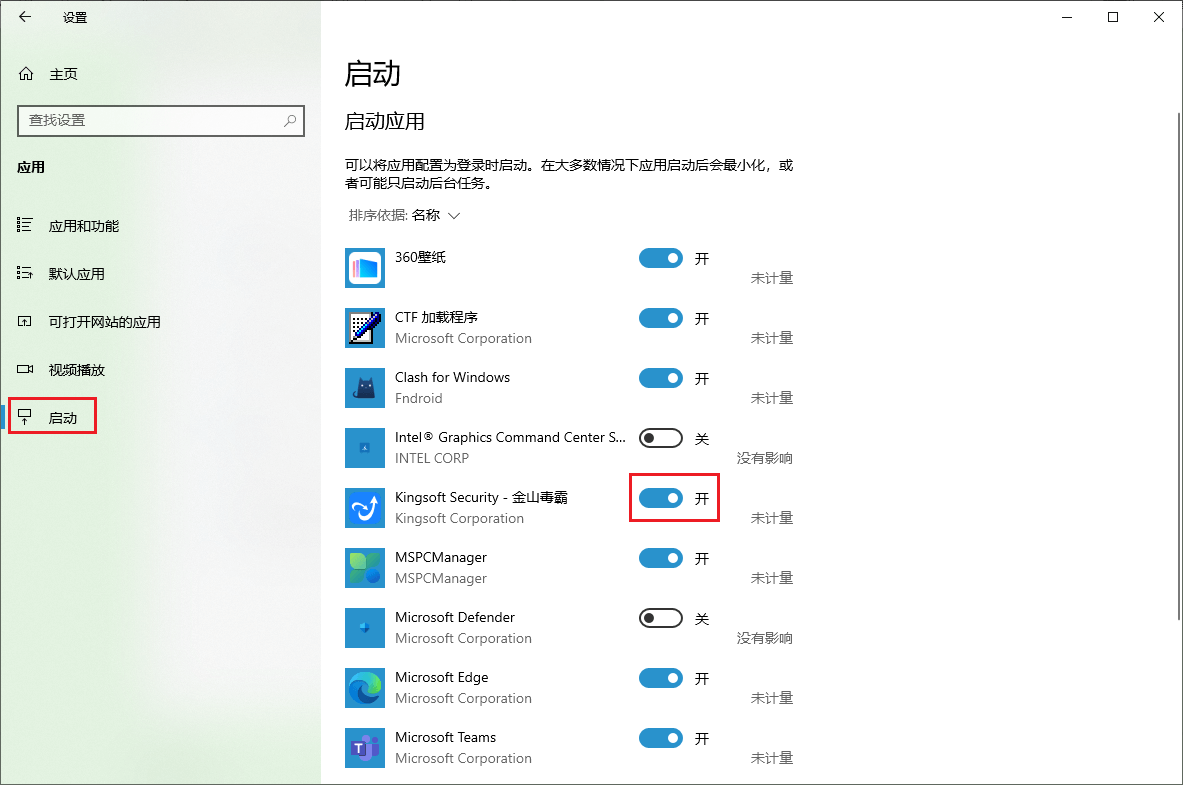The height and width of the screenshot is (785, 1183).
Task: Turn off the Clash for Windows startup toggle
Action: (660, 378)
